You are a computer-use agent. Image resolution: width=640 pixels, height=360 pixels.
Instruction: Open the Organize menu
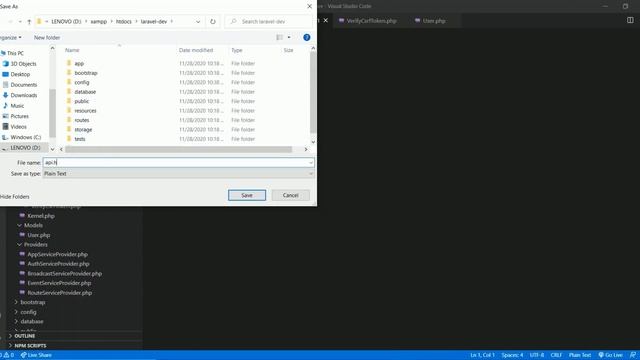10,38
